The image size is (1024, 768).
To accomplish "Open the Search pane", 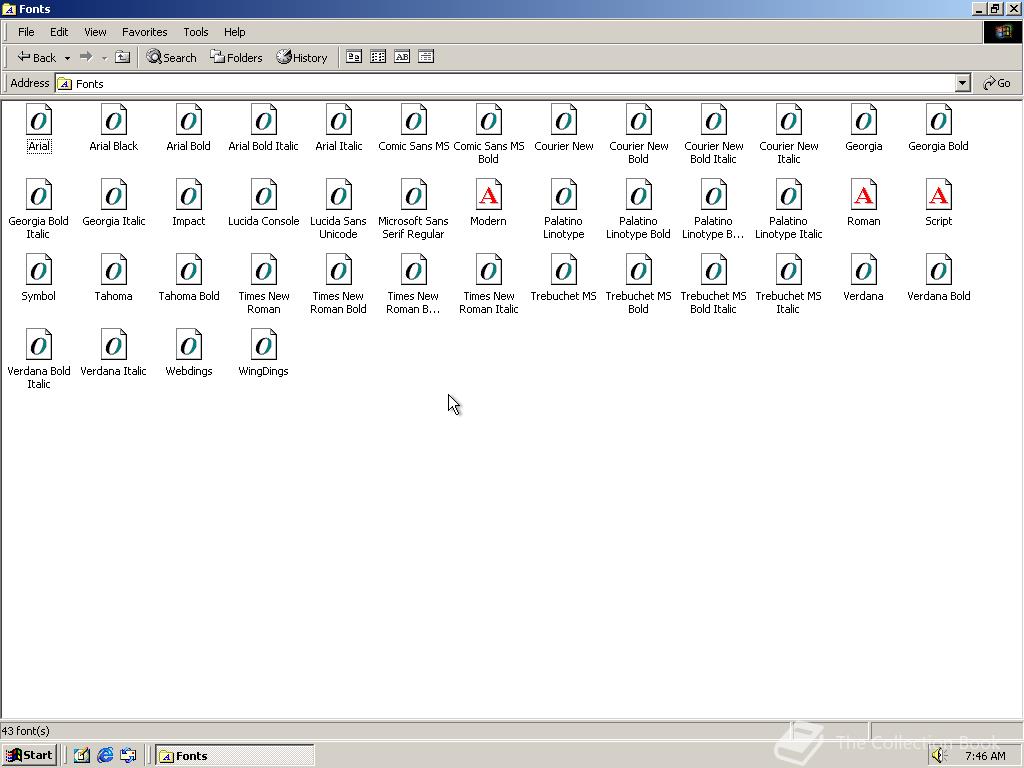I will [171, 57].
